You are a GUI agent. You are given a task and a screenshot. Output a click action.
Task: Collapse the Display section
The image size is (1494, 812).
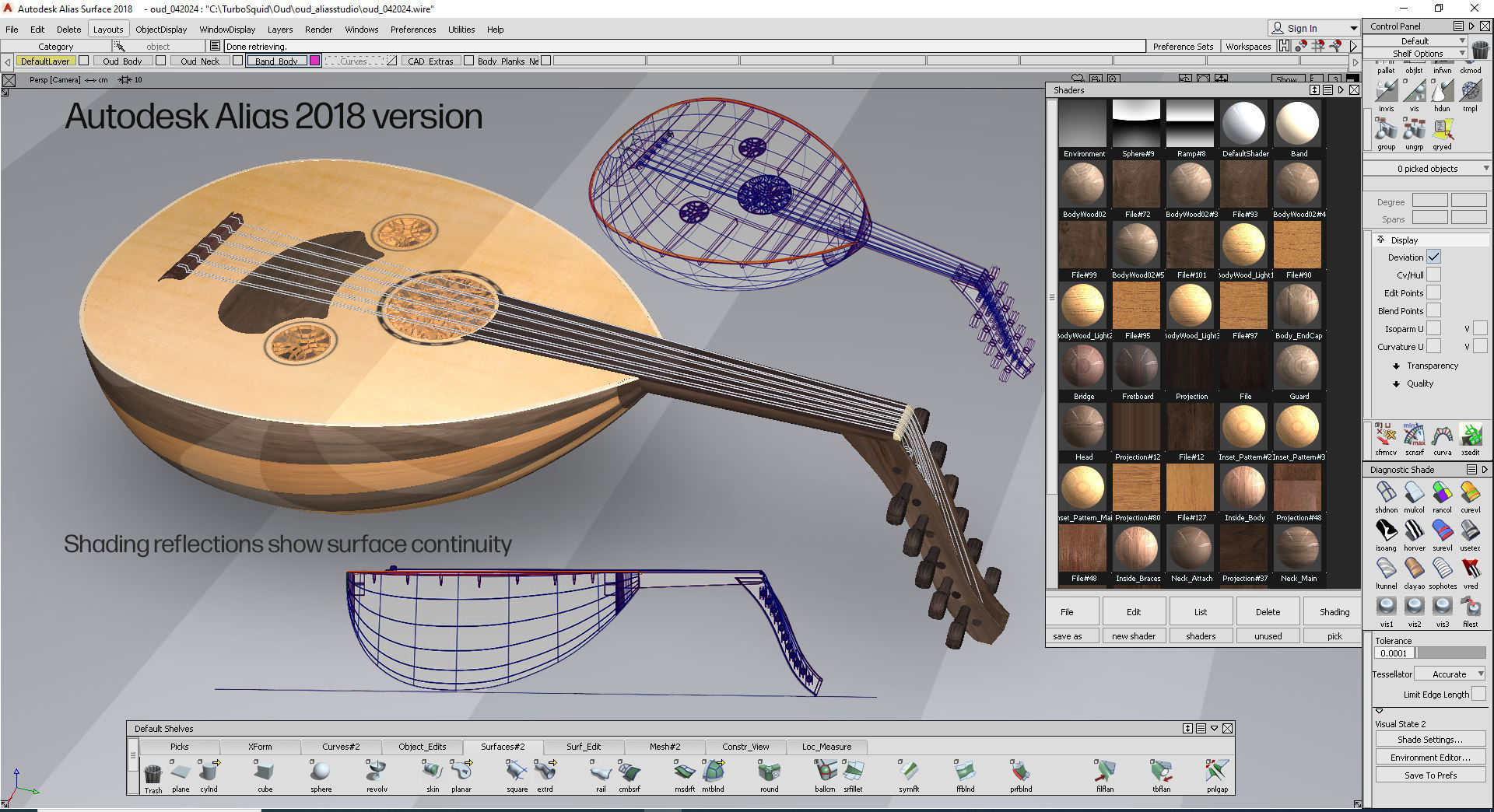1380,240
